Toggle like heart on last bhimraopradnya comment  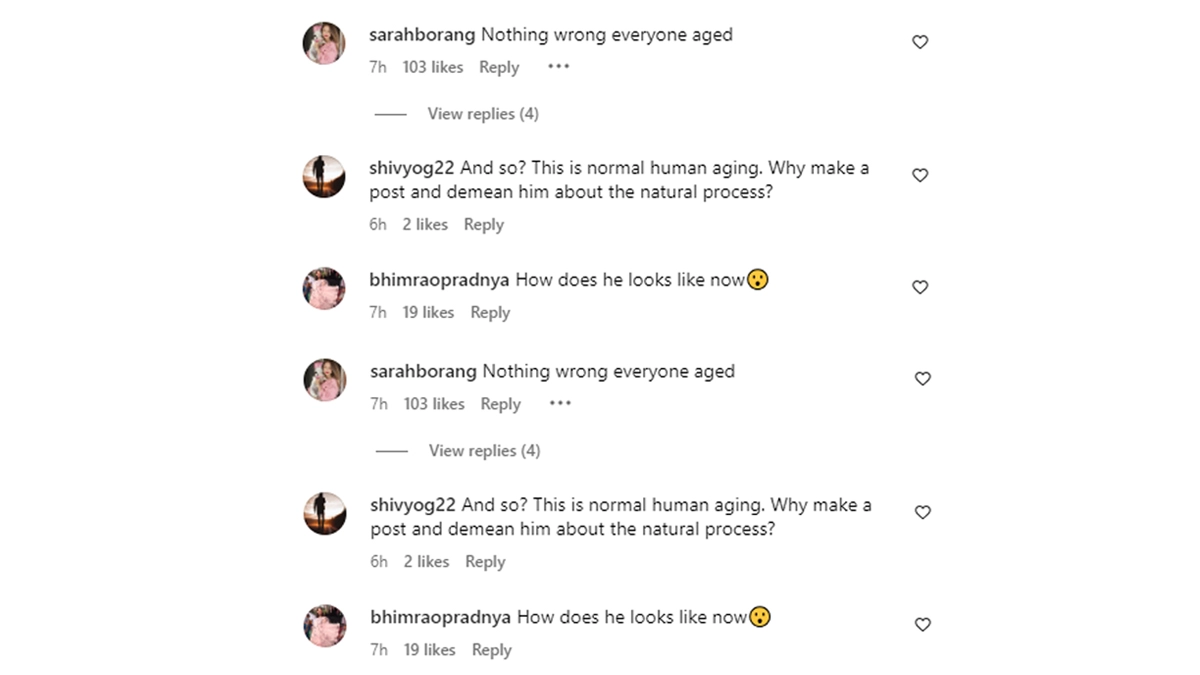[x=922, y=624]
